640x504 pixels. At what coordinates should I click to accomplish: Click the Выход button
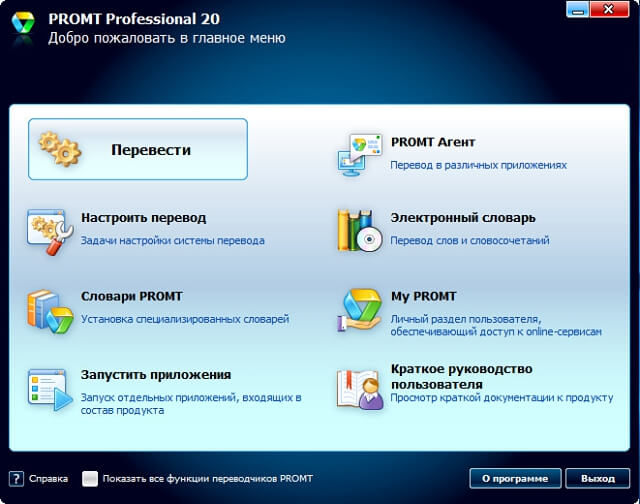(598, 478)
